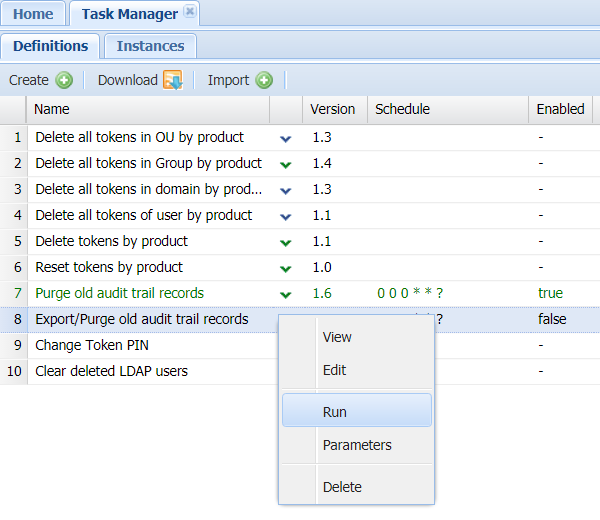Click the green plus icon beside Import
600x520 pixels.
(264, 80)
